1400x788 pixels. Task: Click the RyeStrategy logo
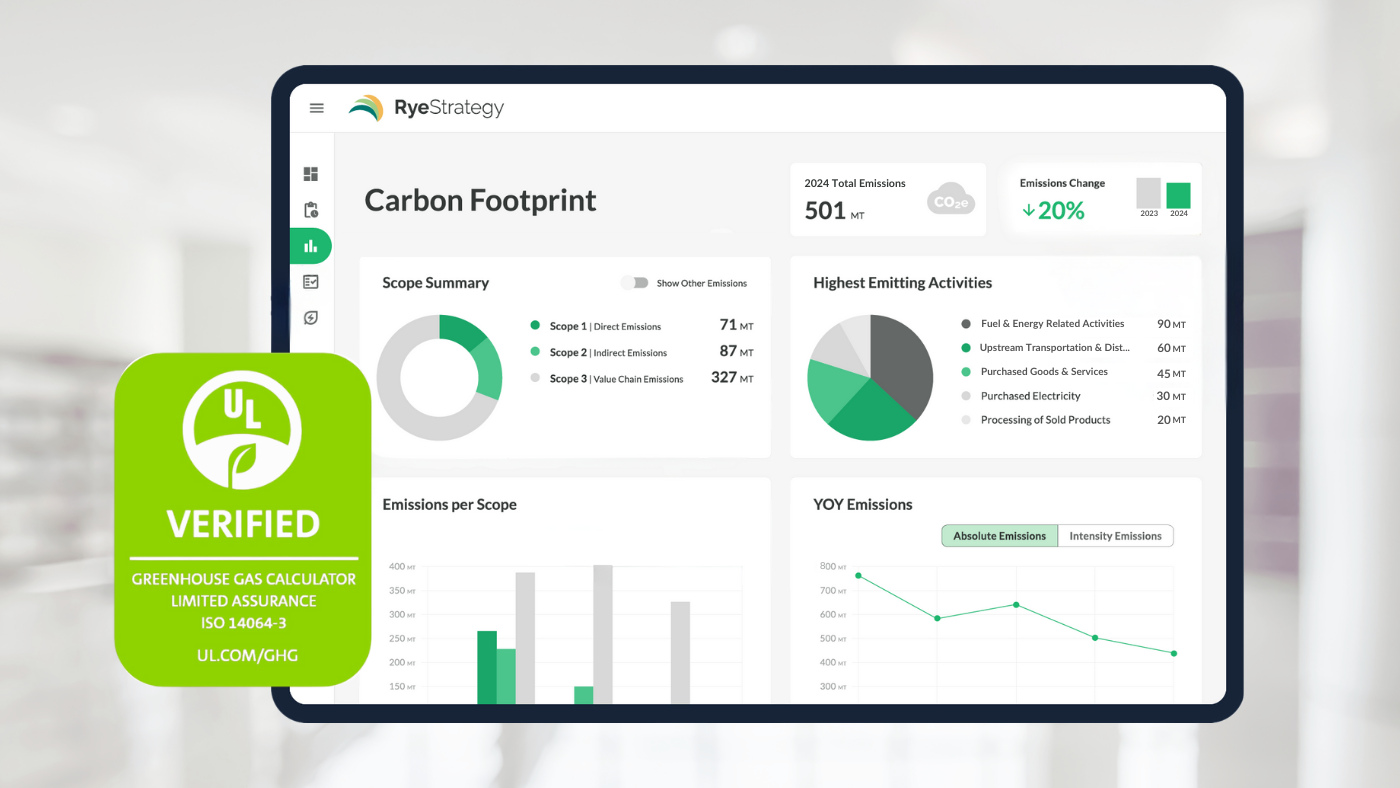pos(427,108)
